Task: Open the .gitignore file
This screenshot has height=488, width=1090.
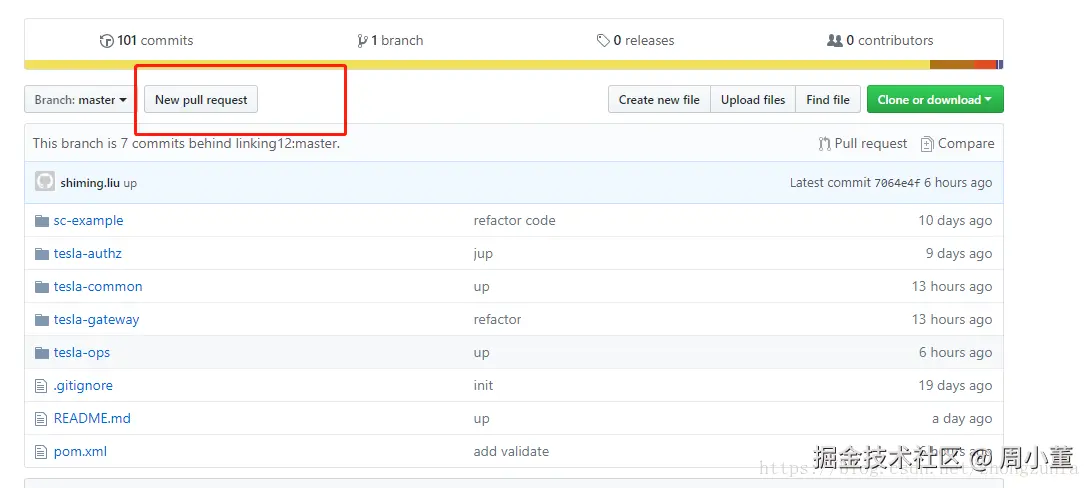Action: (83, 386)
